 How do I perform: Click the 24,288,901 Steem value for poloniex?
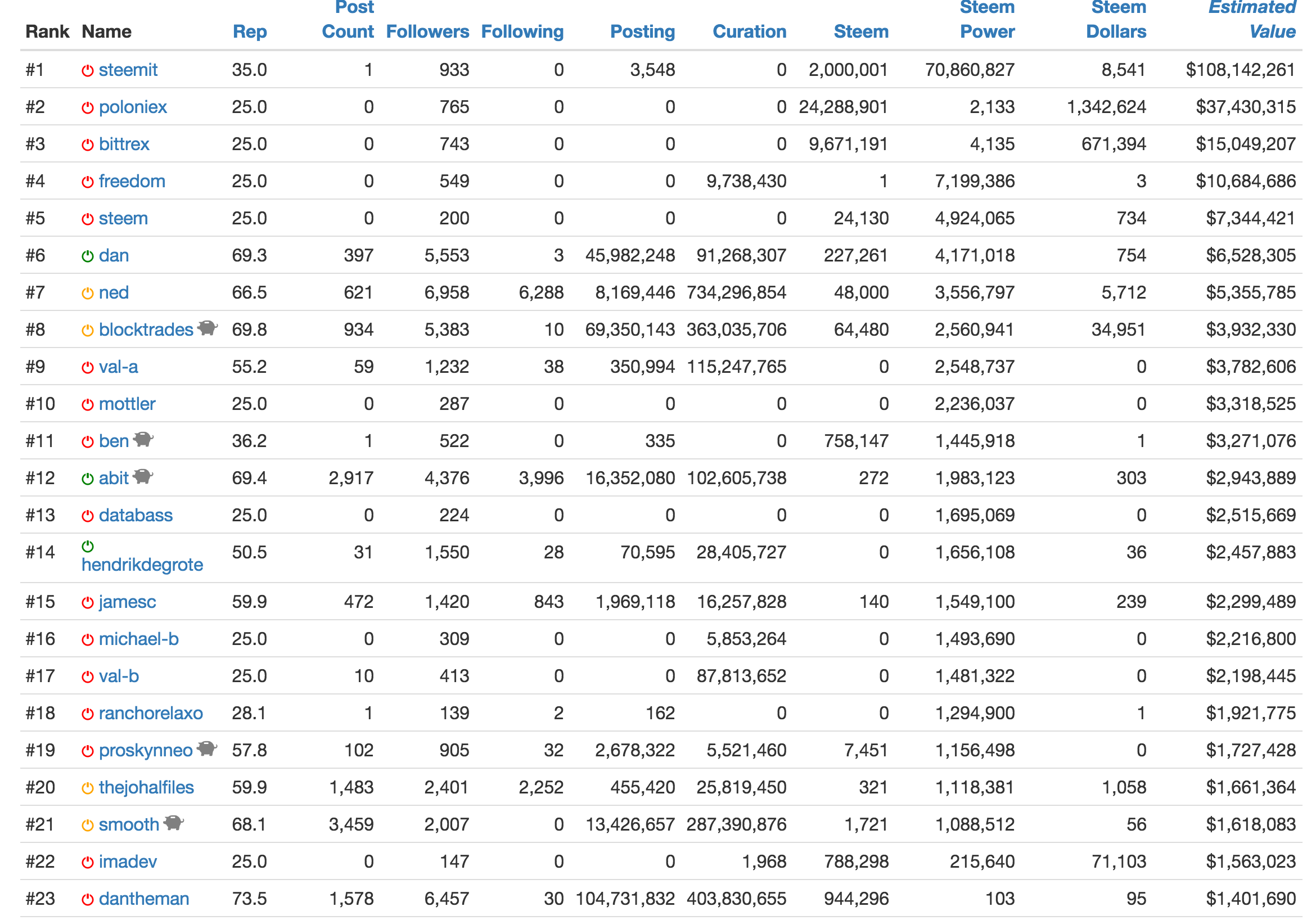pyautogui.click(x=844, y=107)
